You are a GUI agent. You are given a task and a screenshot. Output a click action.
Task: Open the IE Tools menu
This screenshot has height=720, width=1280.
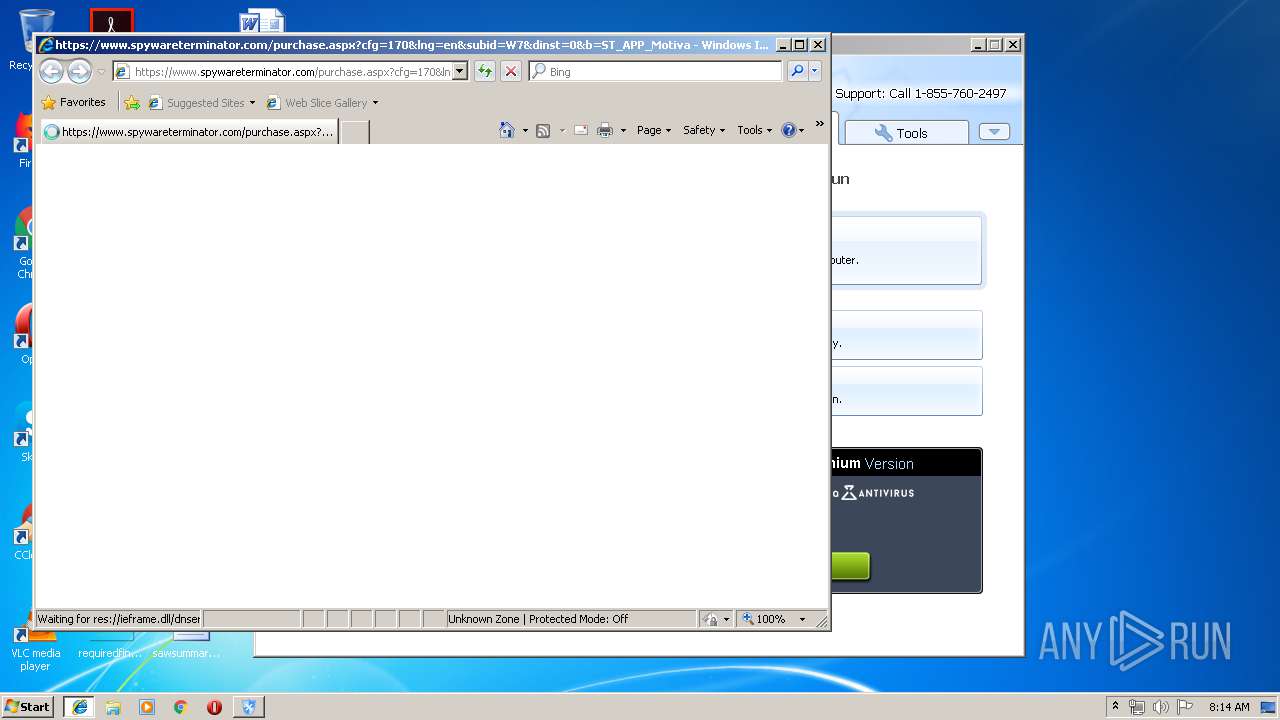(755, 130)
